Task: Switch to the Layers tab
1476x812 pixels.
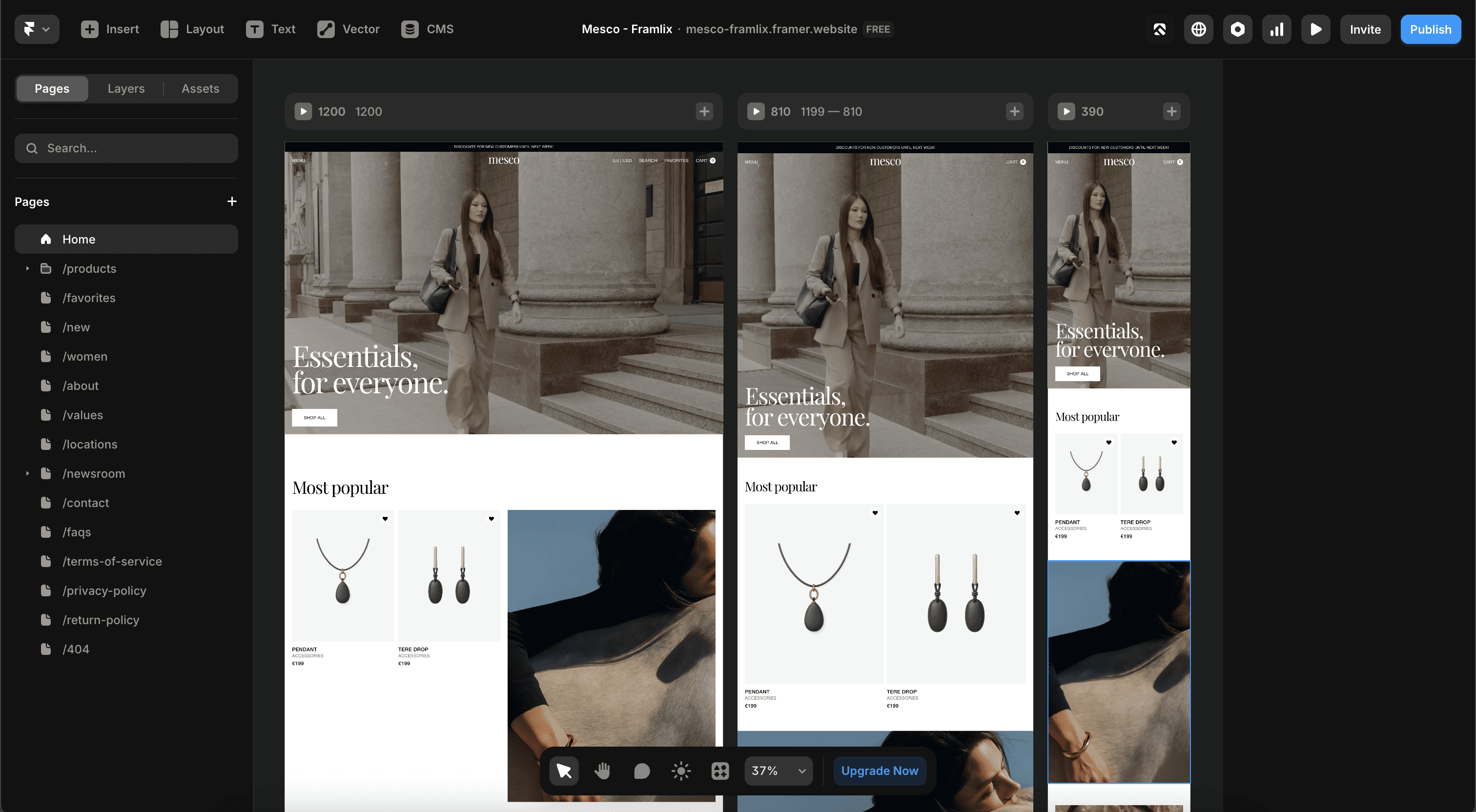Action: pyautogui.click(x=125, y=88)
